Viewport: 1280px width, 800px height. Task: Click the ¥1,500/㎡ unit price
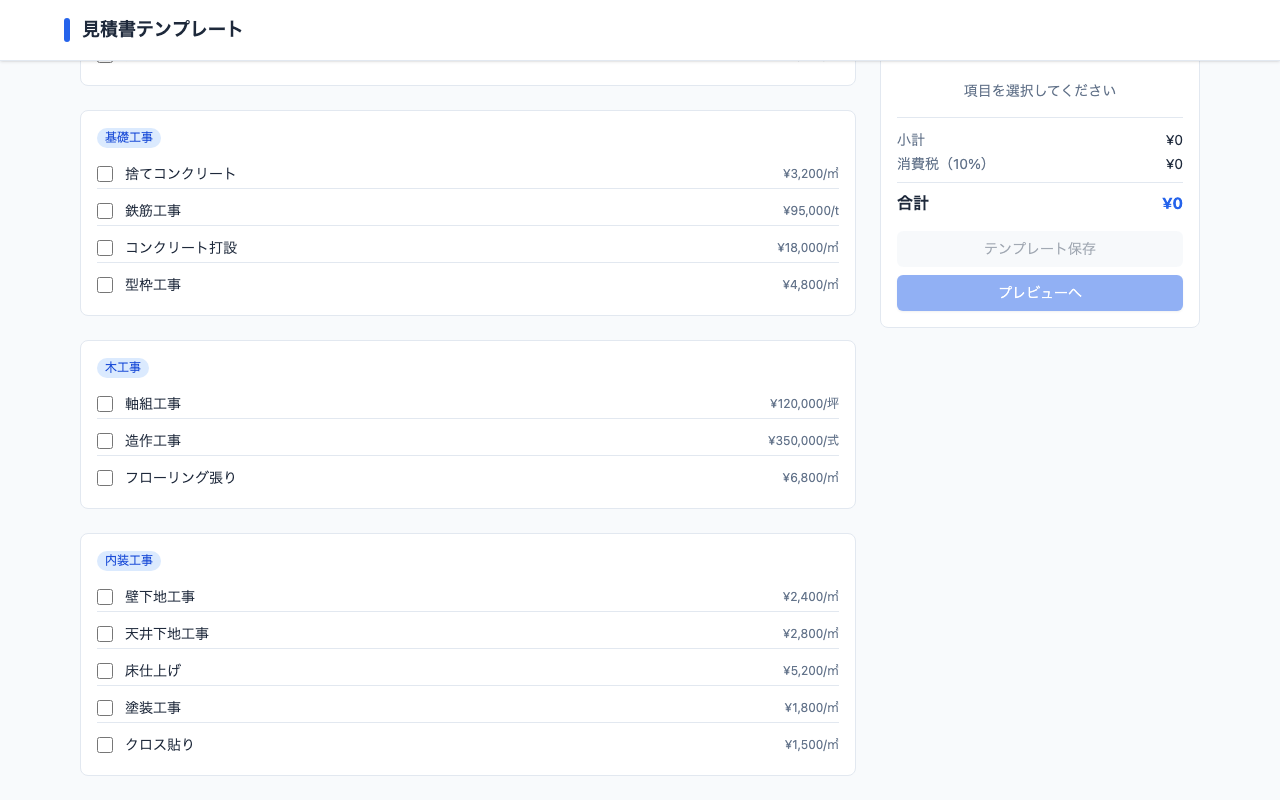812,745
